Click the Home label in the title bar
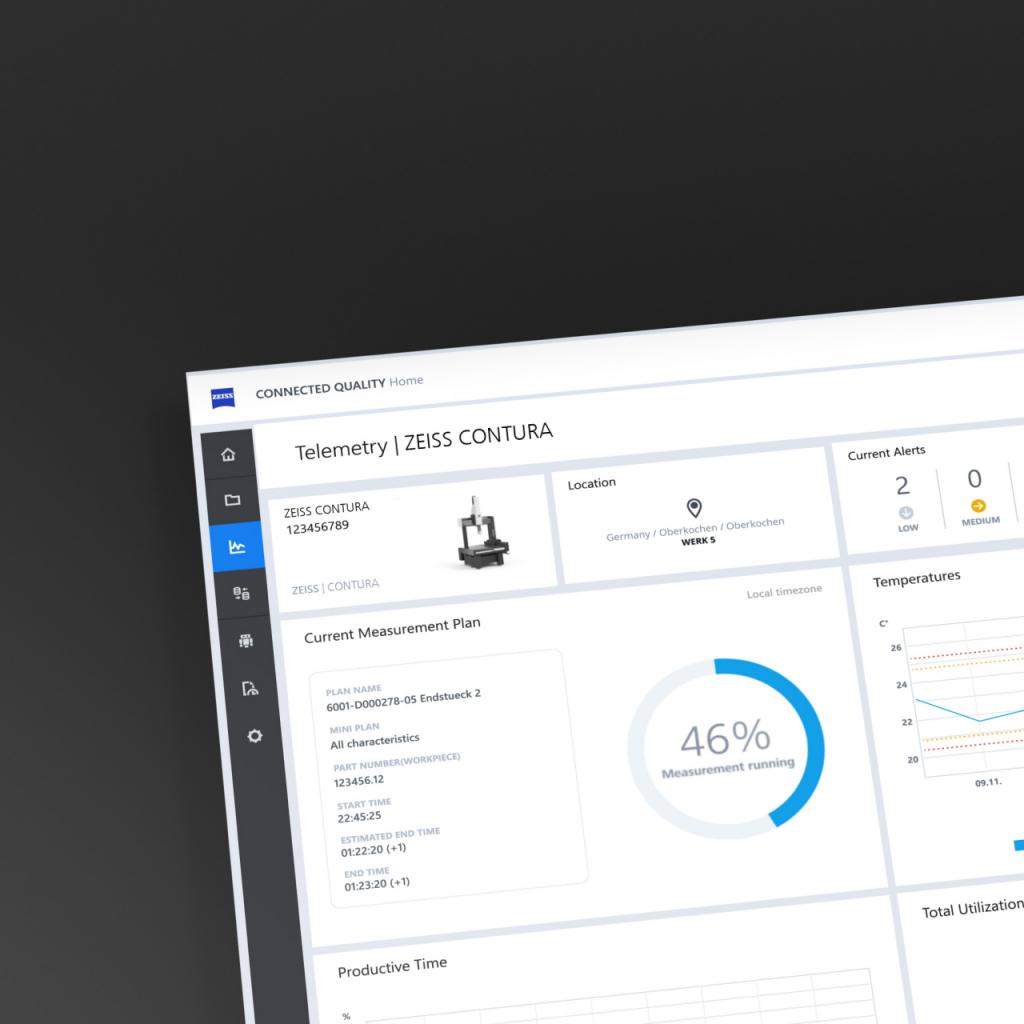The image size is (1024, 1024). tap(408, 380)
